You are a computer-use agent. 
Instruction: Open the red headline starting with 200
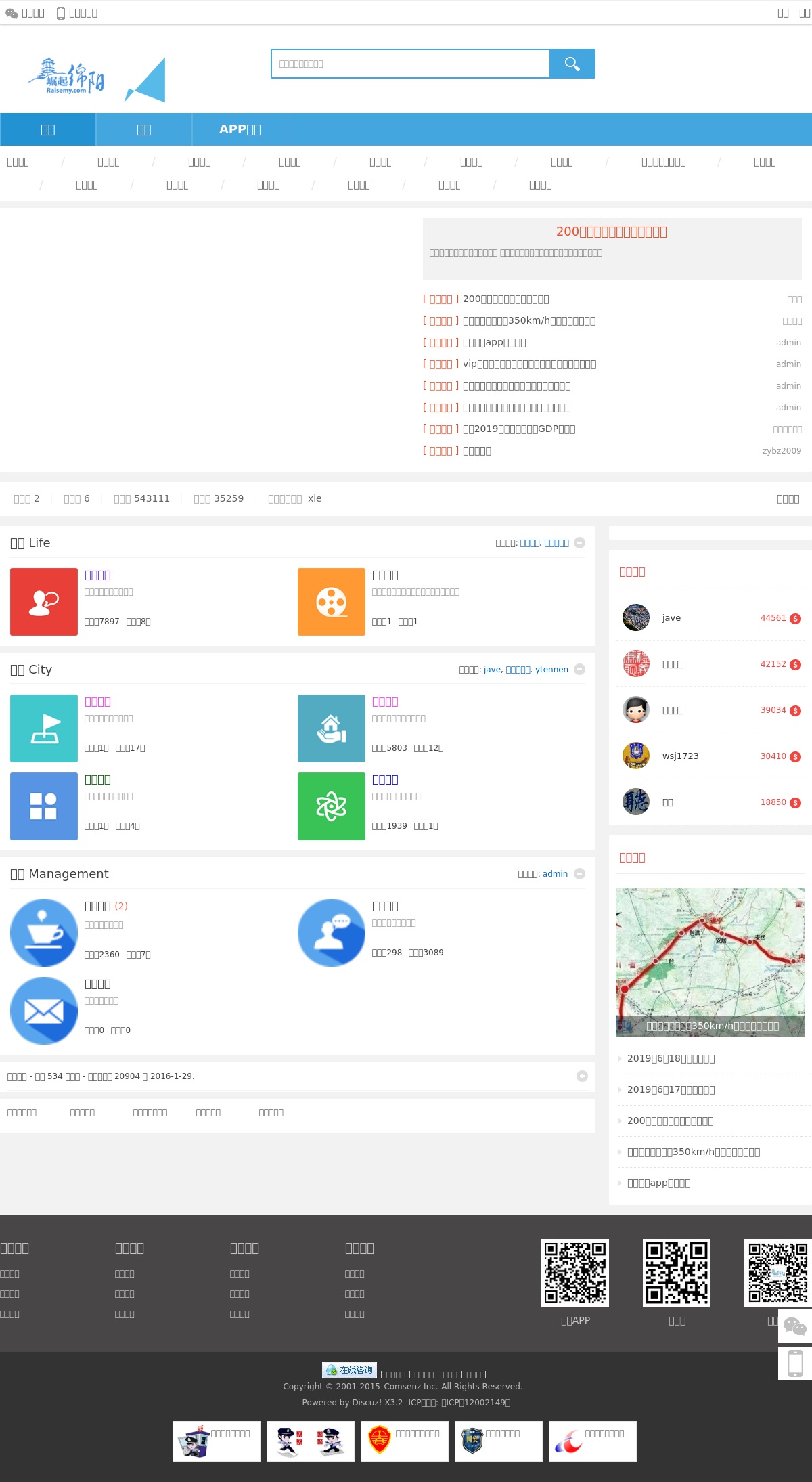pyautogui.click(x=612, y=232)
